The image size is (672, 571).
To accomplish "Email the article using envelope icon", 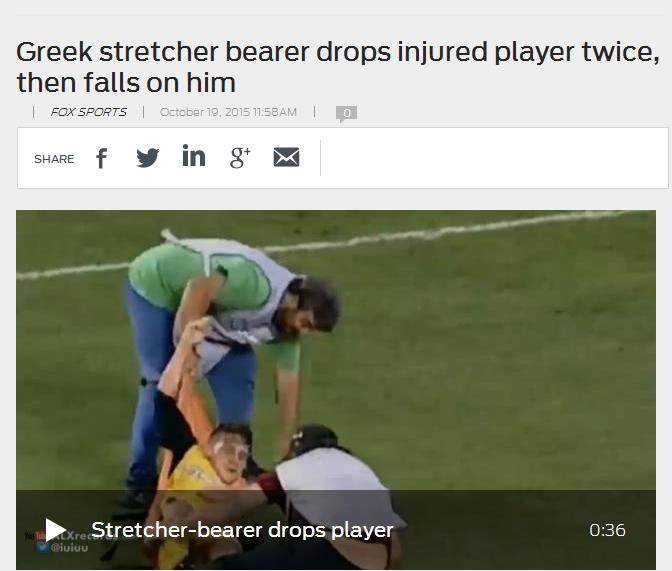I will (286, 157).
